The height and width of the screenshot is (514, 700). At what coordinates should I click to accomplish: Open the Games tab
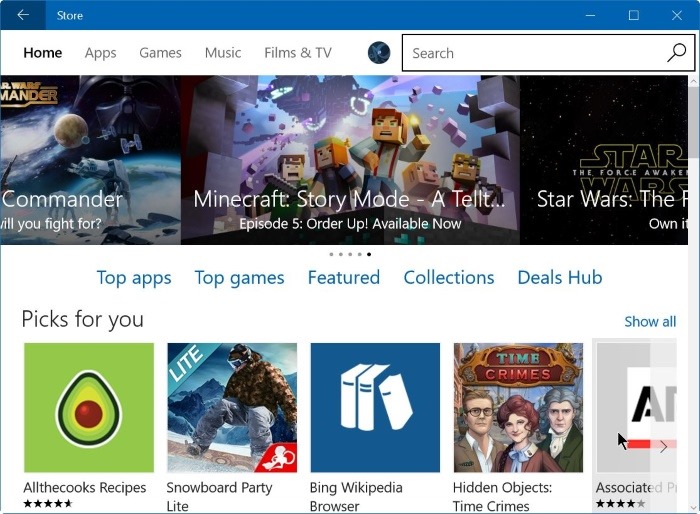[160, 53]
